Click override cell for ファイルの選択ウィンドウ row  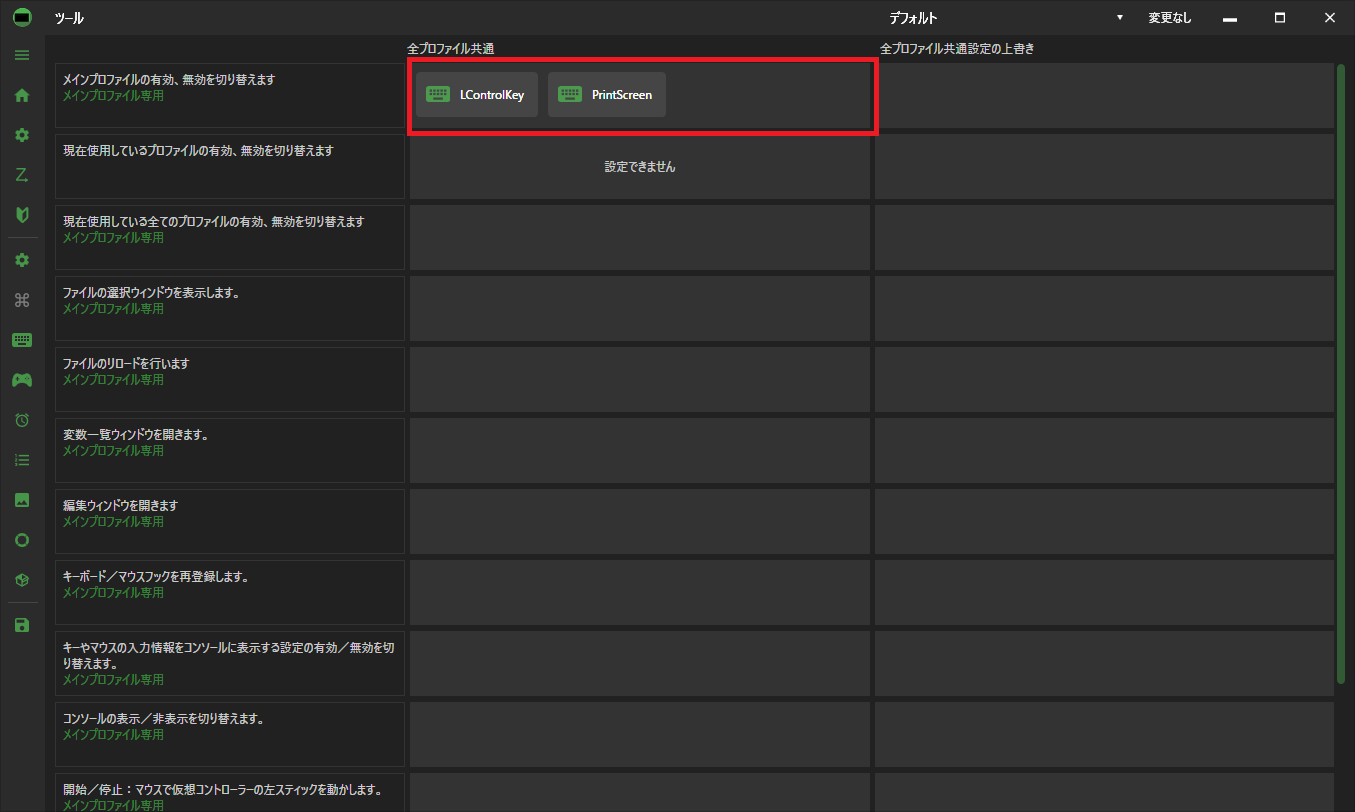pos(1104,308)
